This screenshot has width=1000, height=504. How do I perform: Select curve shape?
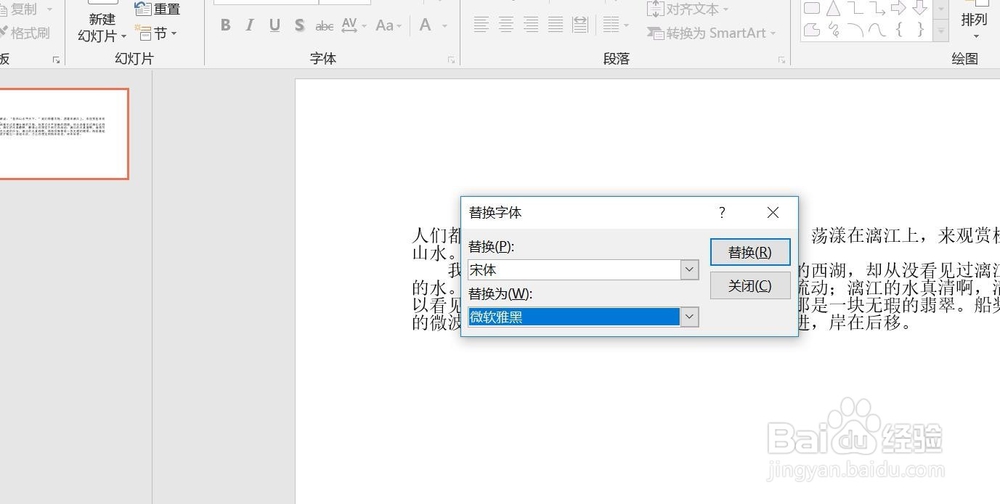pyautogui.click(x=878, y=29)
